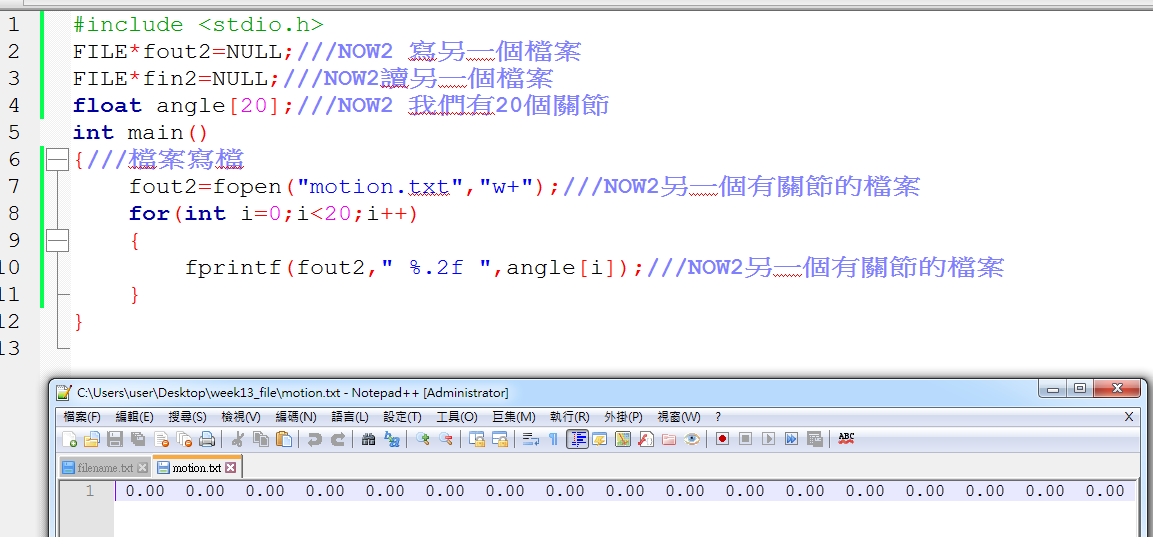1153x537 pixels.
Task: Toggle show all characters pilcrow icon
Action: [x=553, y=439]
